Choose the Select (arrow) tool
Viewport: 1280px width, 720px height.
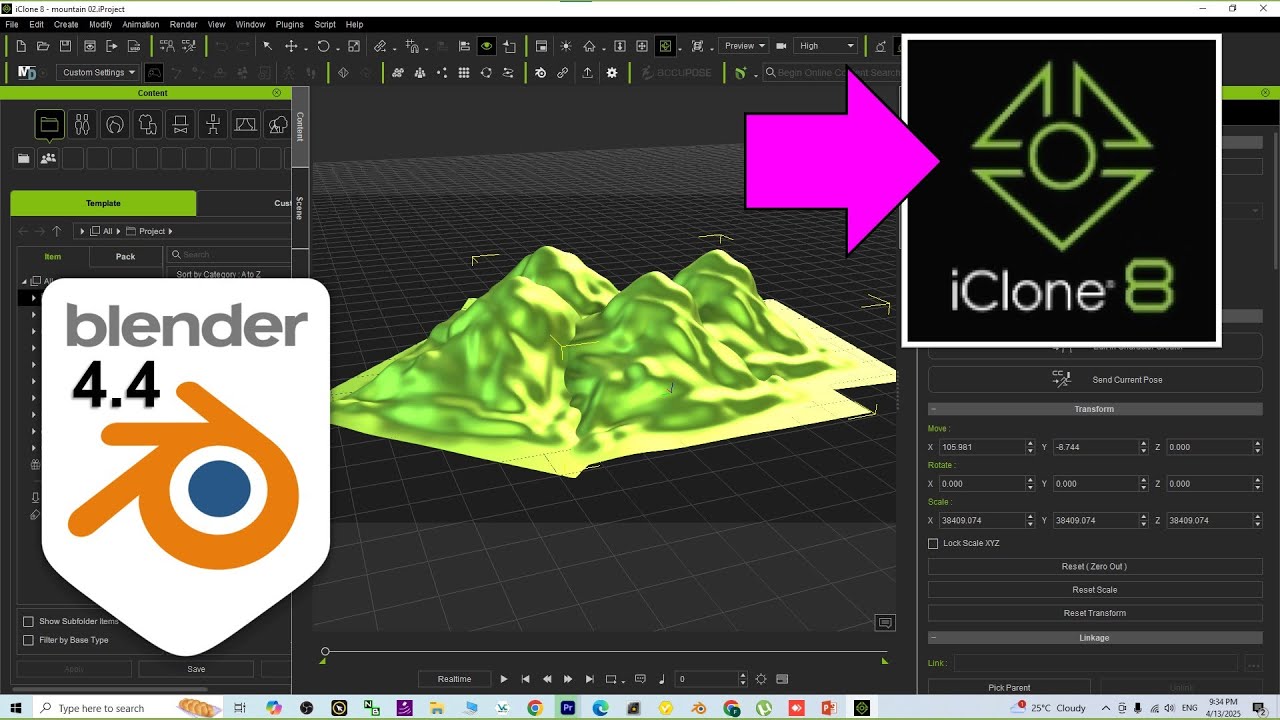(x=267, y=46)
